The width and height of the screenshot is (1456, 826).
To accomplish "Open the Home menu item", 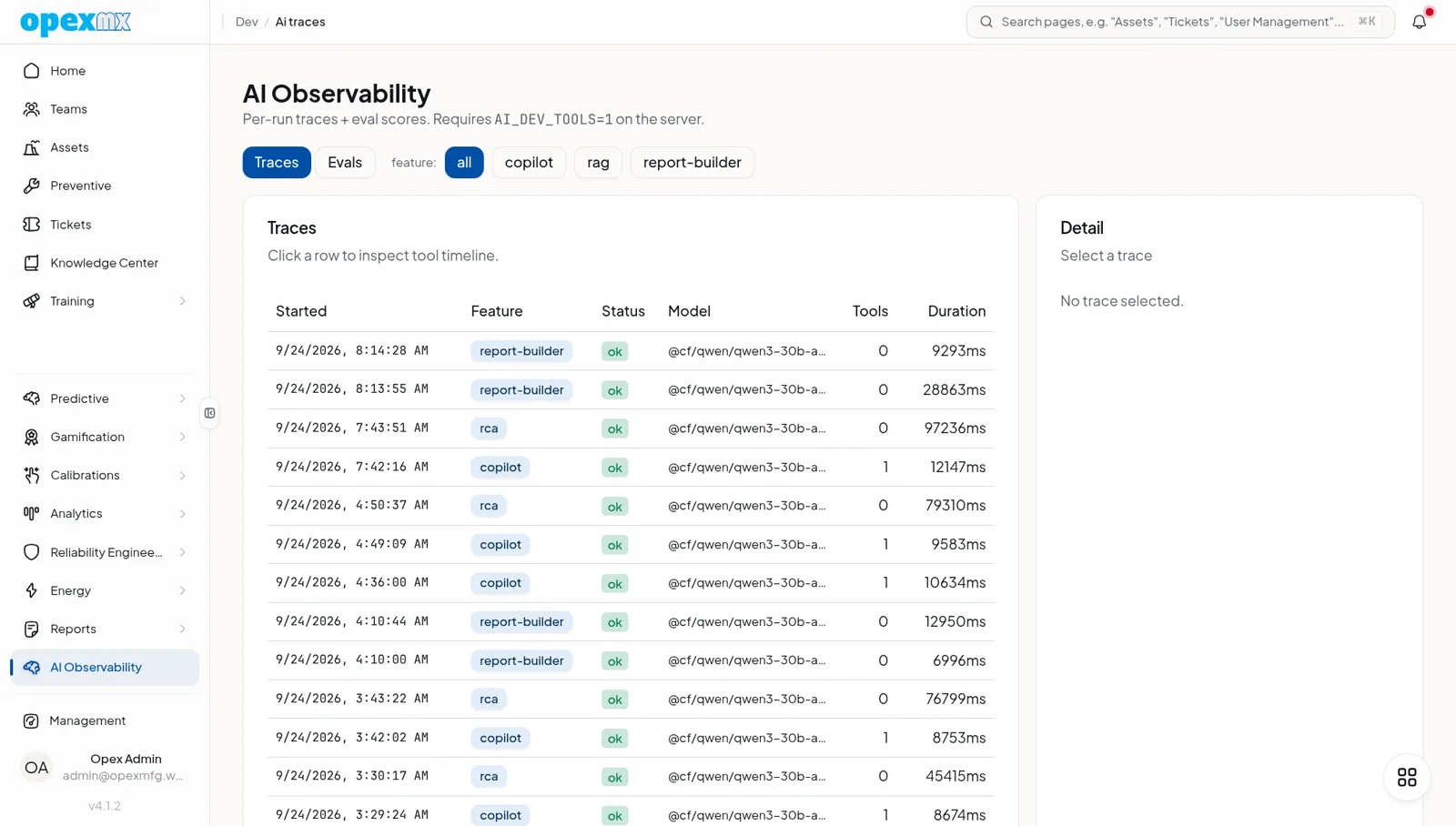I will pos(105,70).
